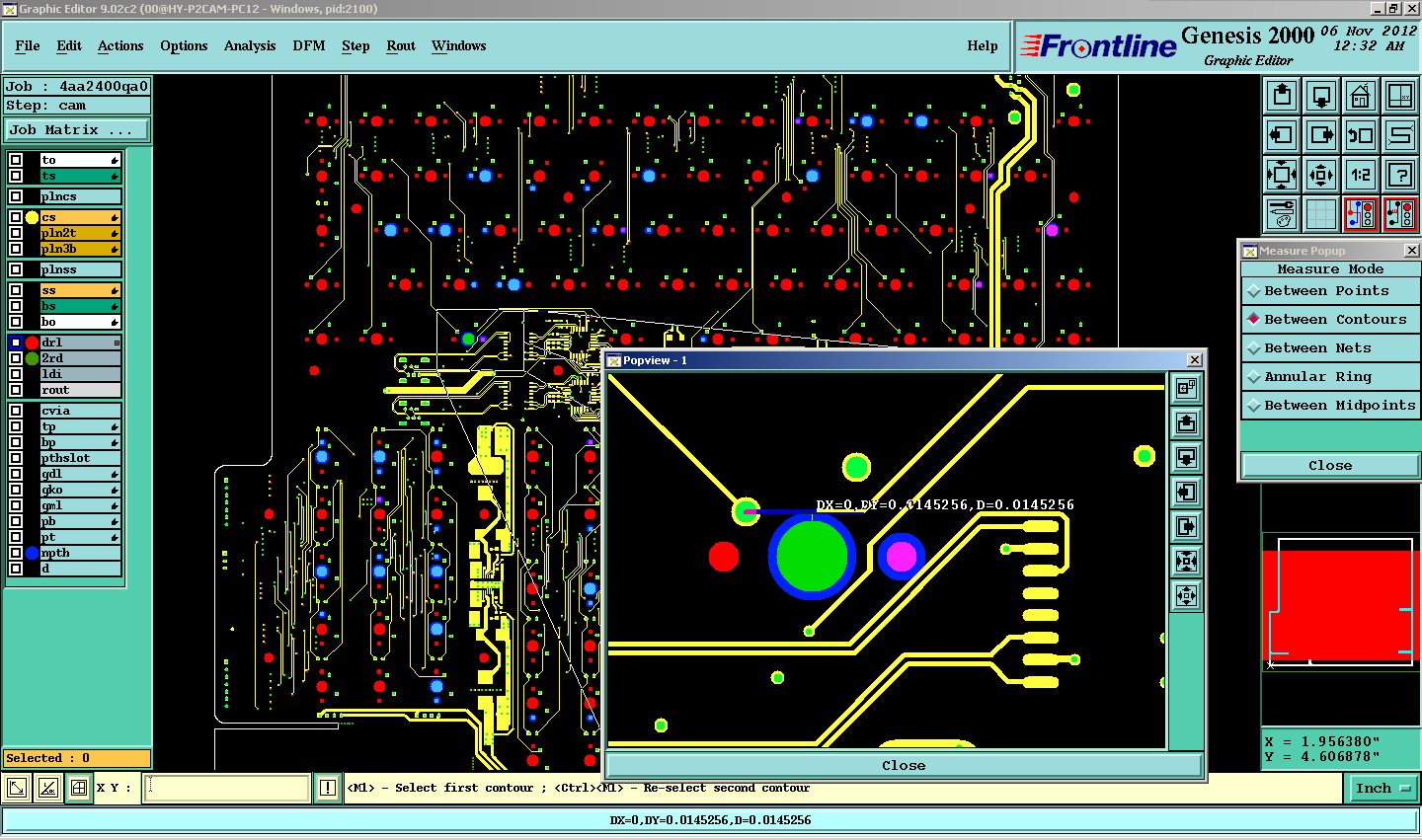Open the File menu
Image resolution: width=1422 pixels, height=840 pixels.
coord(28,46)
